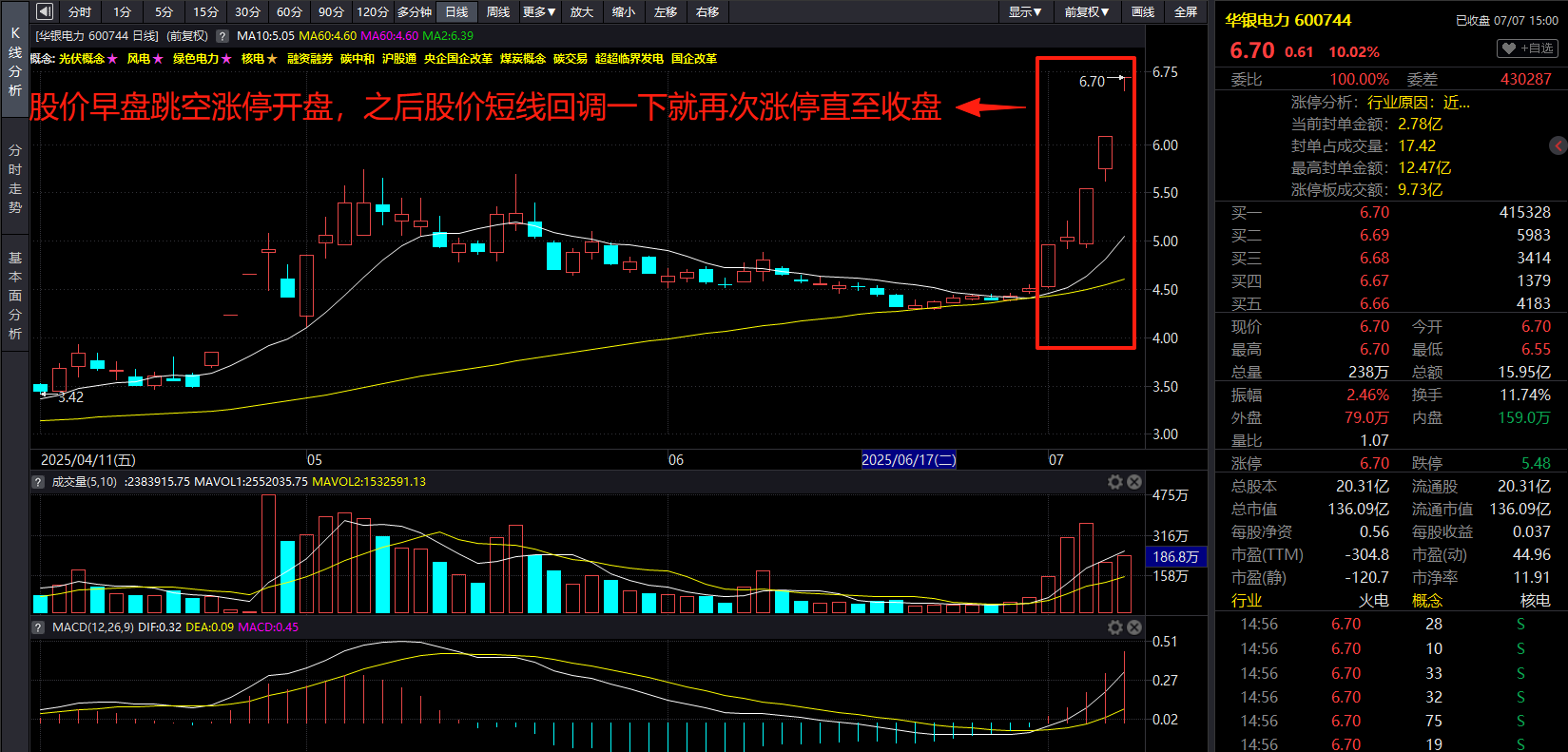Open the 沪股通 concept link
Screen dimensions: 1568x752
[x=399, y=59]
